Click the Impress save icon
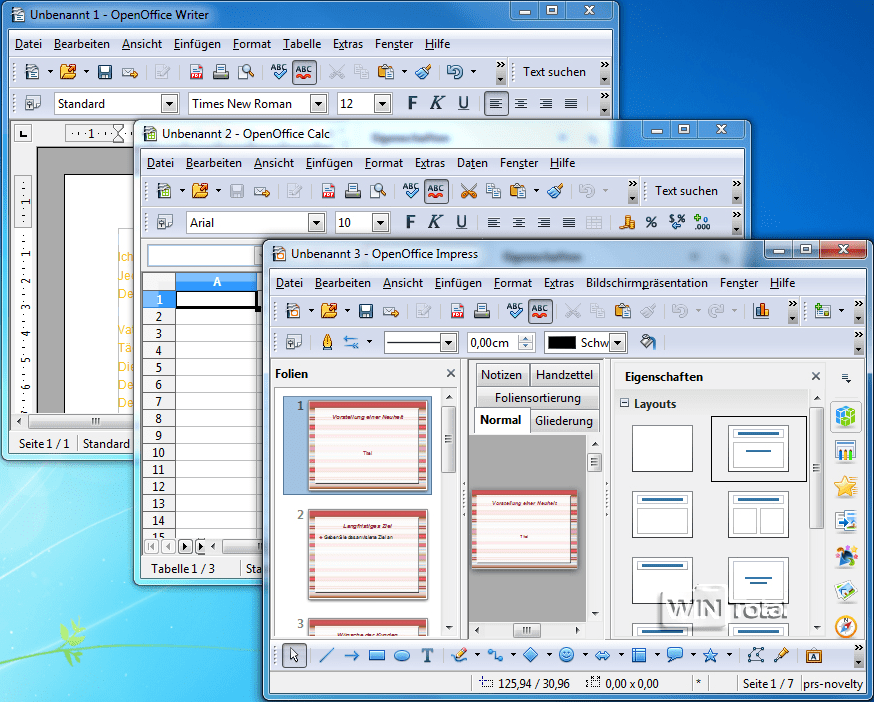This screenshot has height=702, width=874. coord(366,311)
